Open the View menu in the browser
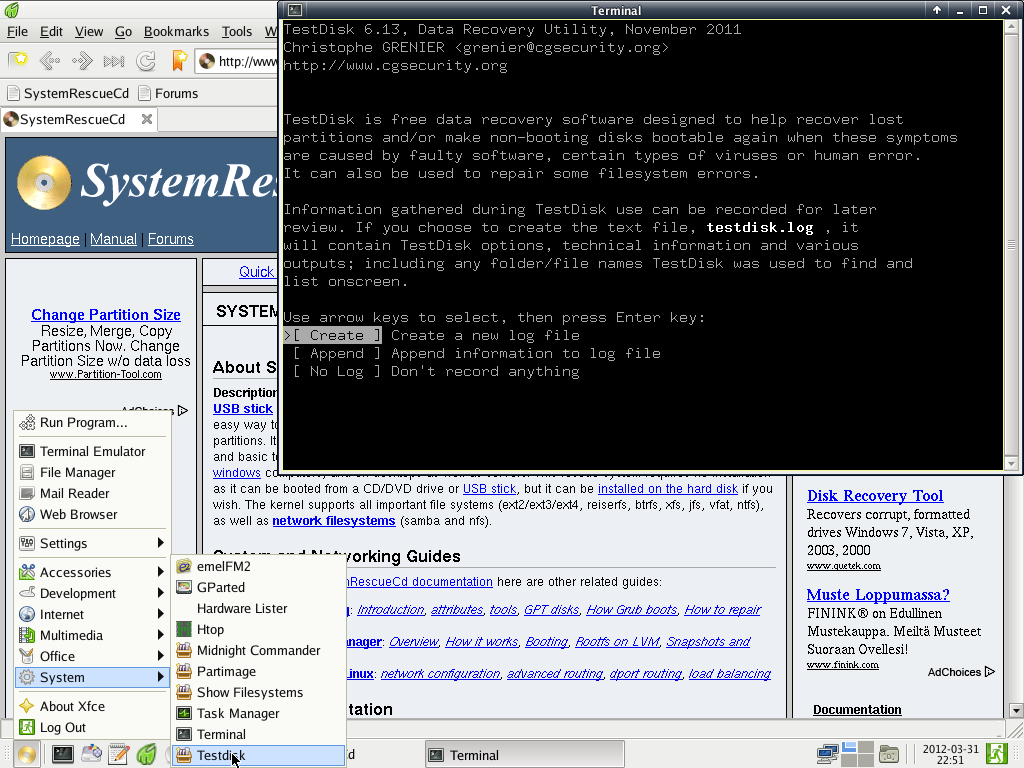This screenshot has height=768, width=1024. [89, 31]
